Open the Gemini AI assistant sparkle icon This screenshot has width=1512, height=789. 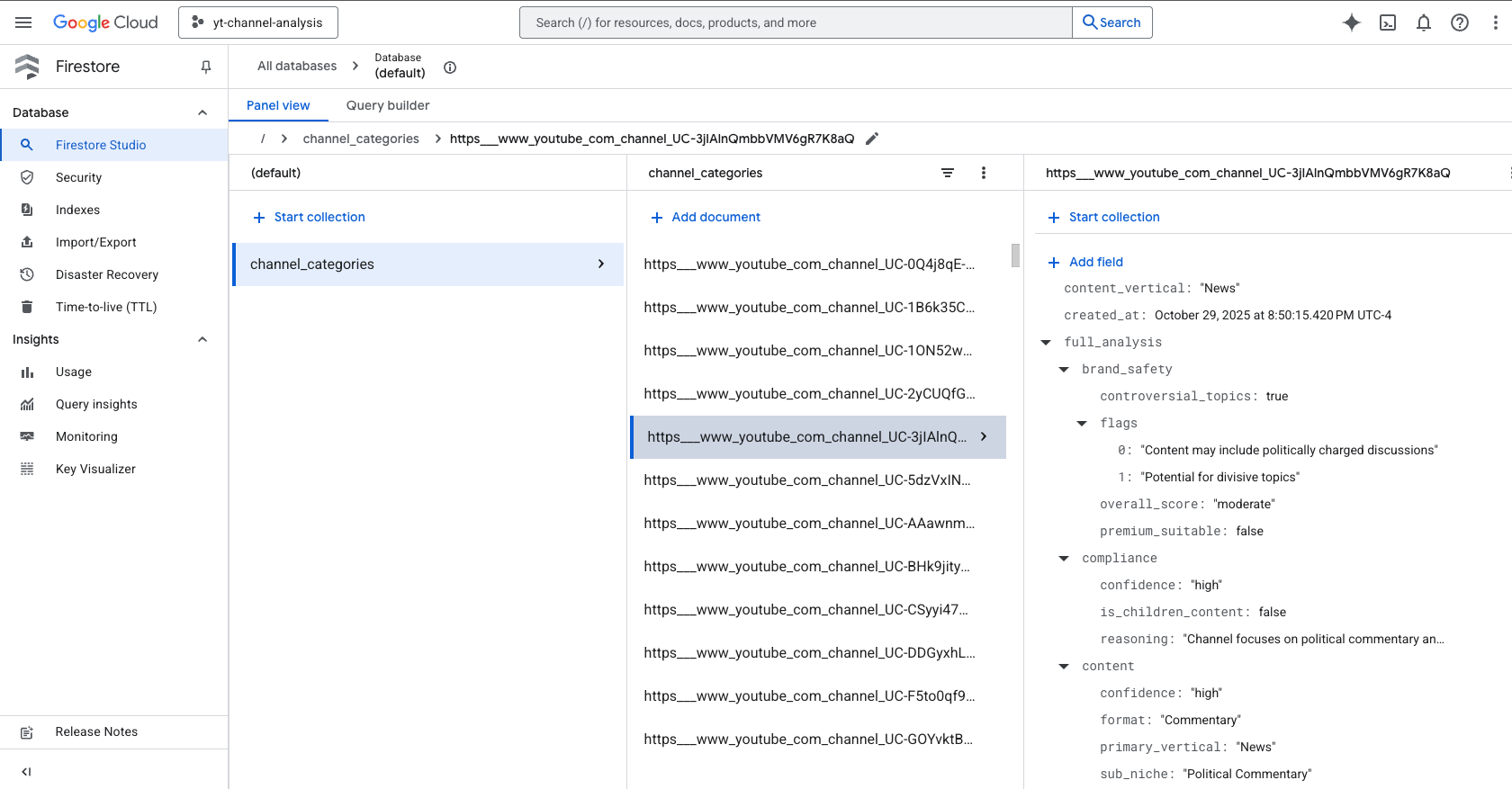click(1351, 22)
